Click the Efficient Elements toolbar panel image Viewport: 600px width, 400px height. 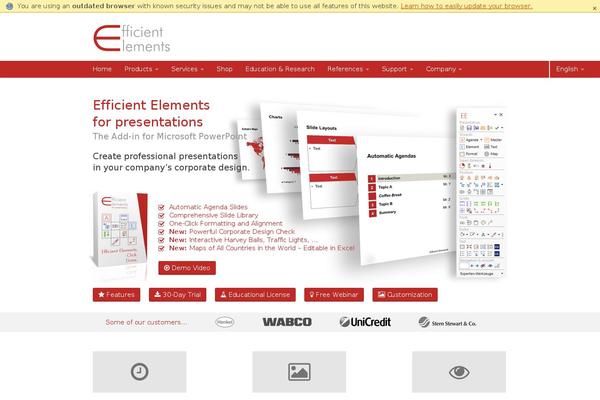pos(481,193)
